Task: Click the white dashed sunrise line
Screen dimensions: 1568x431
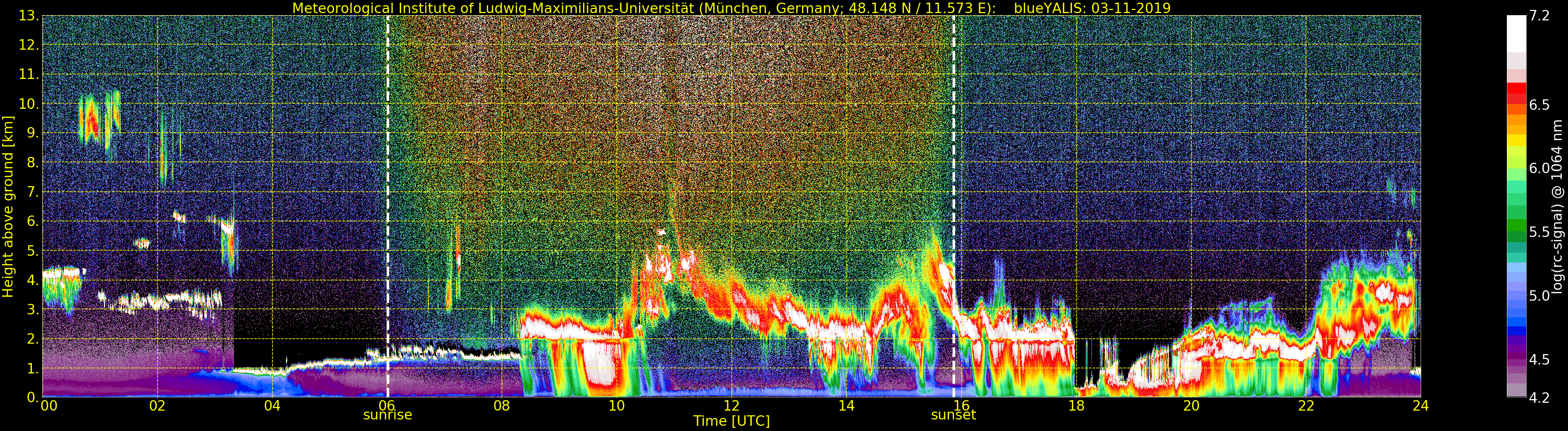Action: coord(388,206)
